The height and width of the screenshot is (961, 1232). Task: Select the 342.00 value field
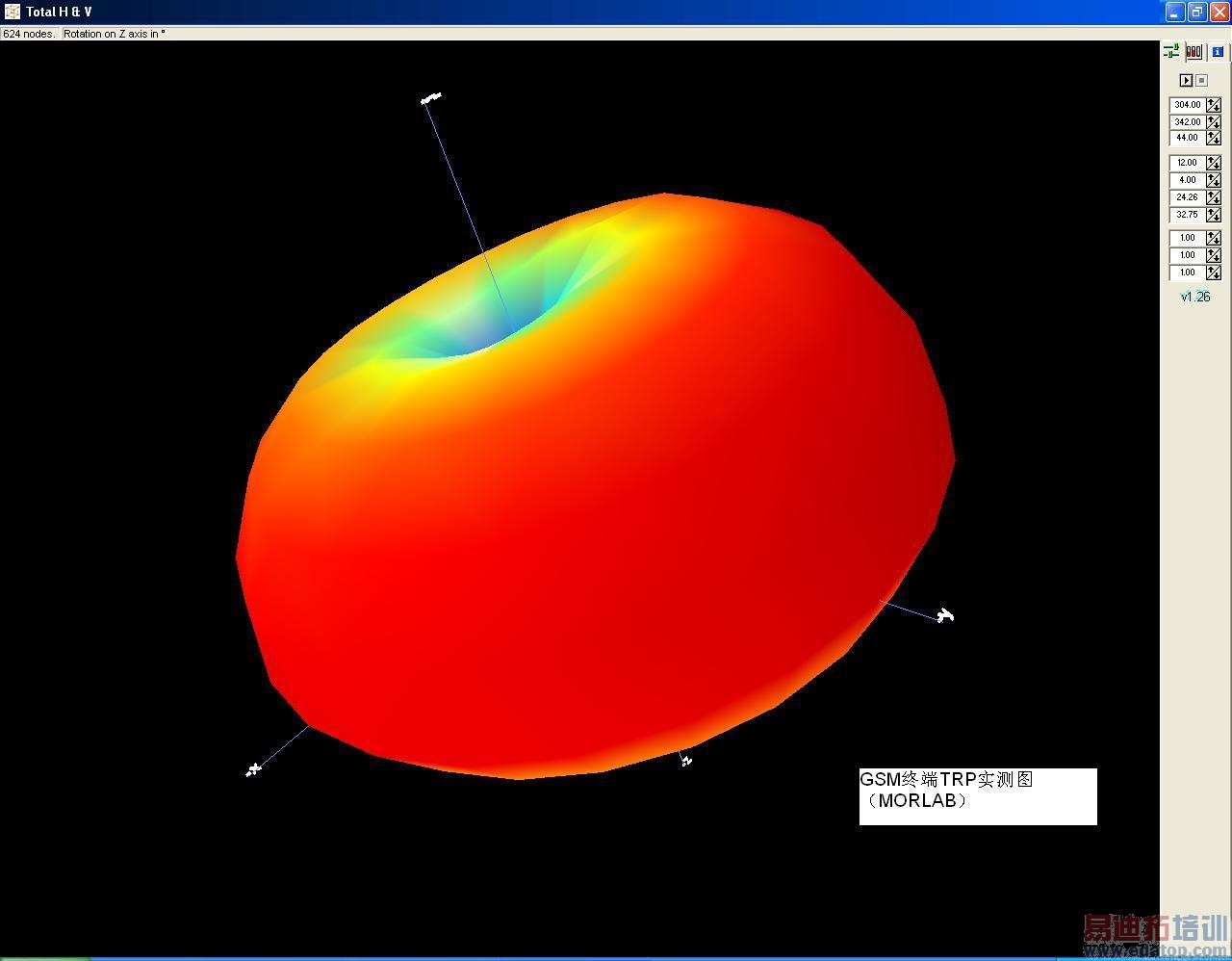click(1188, 122)
